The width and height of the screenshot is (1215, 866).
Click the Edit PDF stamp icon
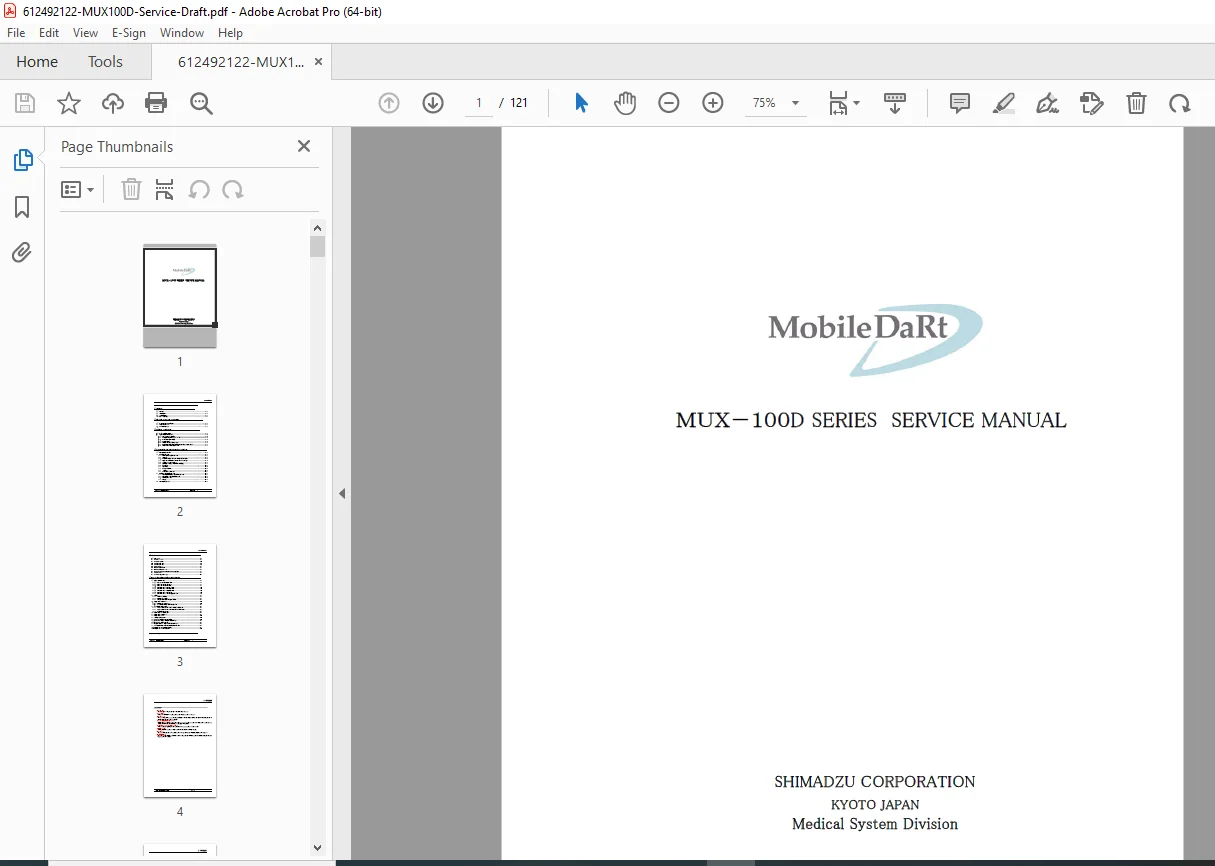pyautogui.click(x=1092, y=103)
